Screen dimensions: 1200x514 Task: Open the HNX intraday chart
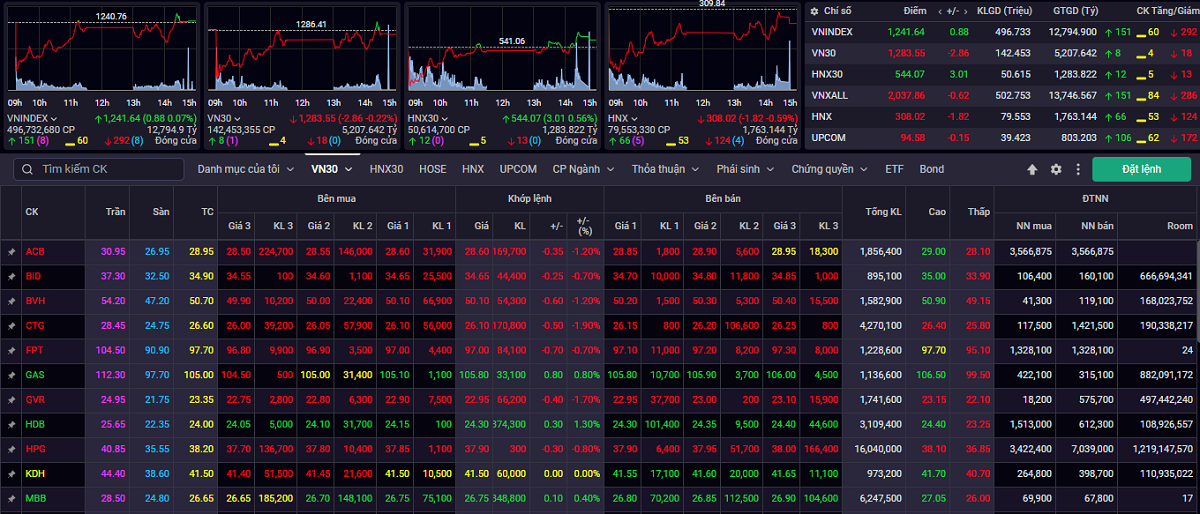[x=702, y=50]
